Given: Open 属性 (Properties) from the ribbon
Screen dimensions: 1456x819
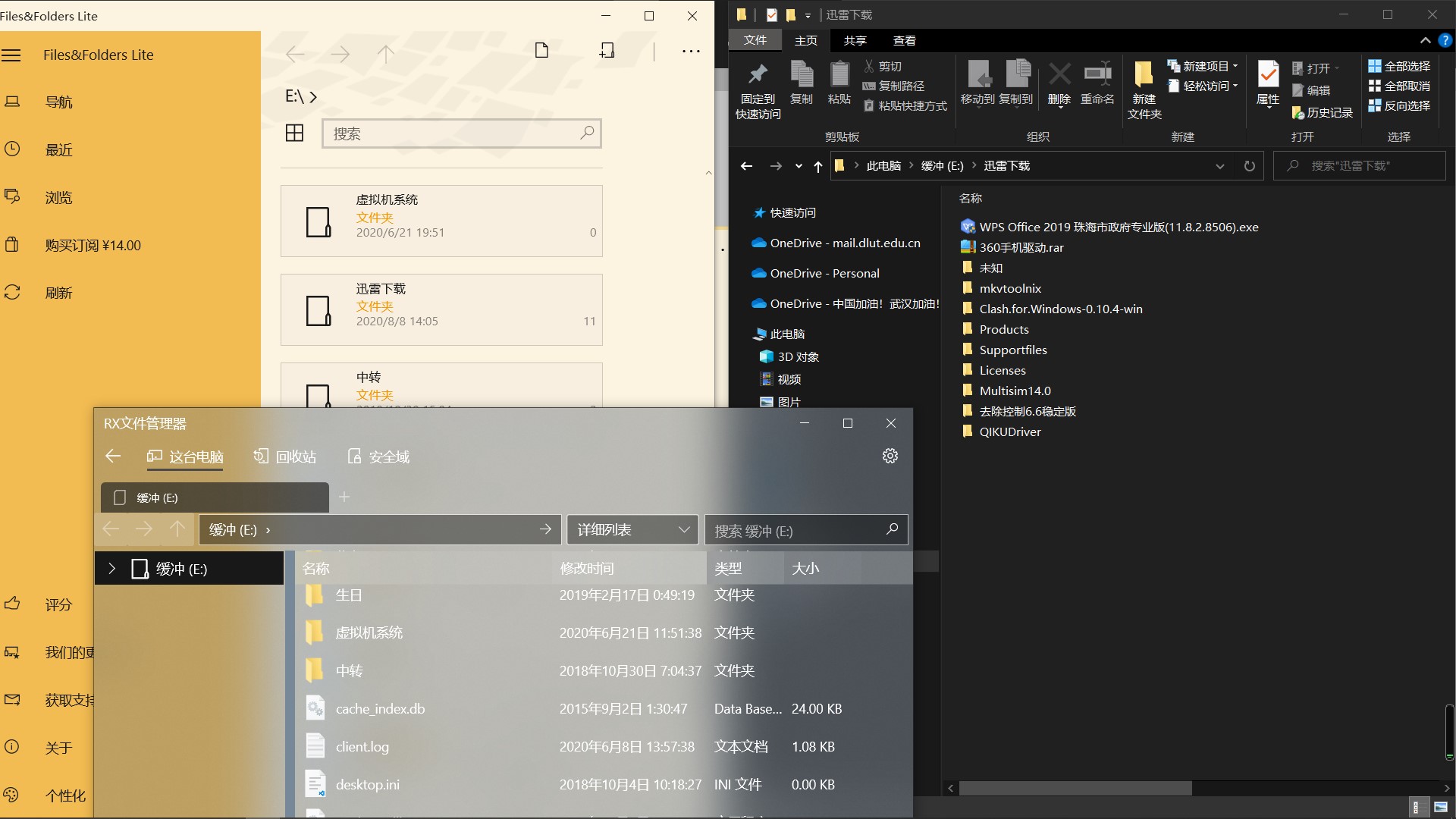Looking at the screenshot, I should (x=1266, y=85).
